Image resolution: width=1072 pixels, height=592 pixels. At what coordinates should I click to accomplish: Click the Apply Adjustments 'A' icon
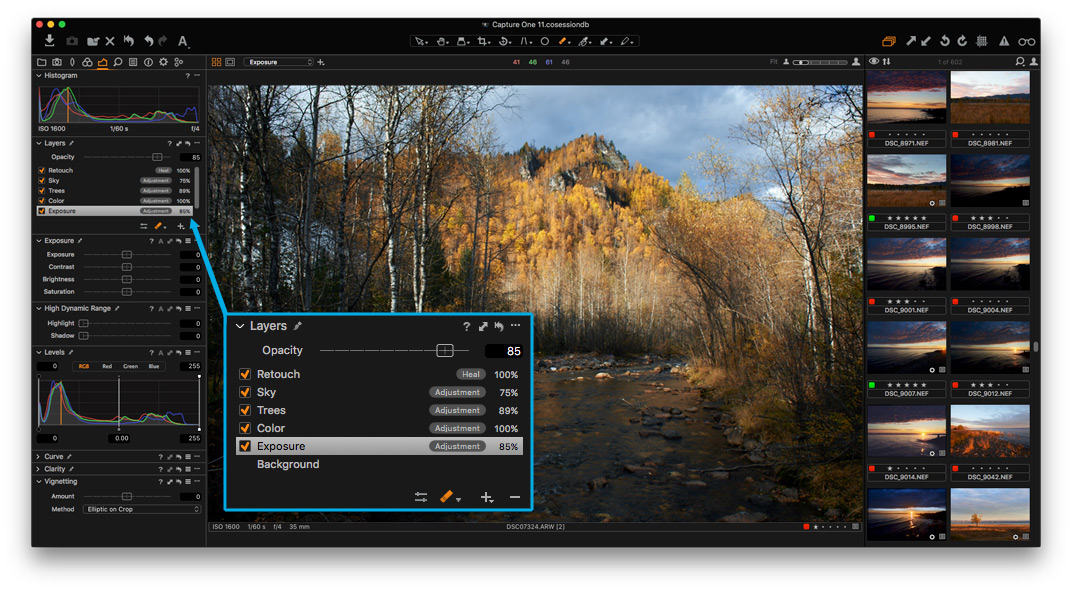182,42
